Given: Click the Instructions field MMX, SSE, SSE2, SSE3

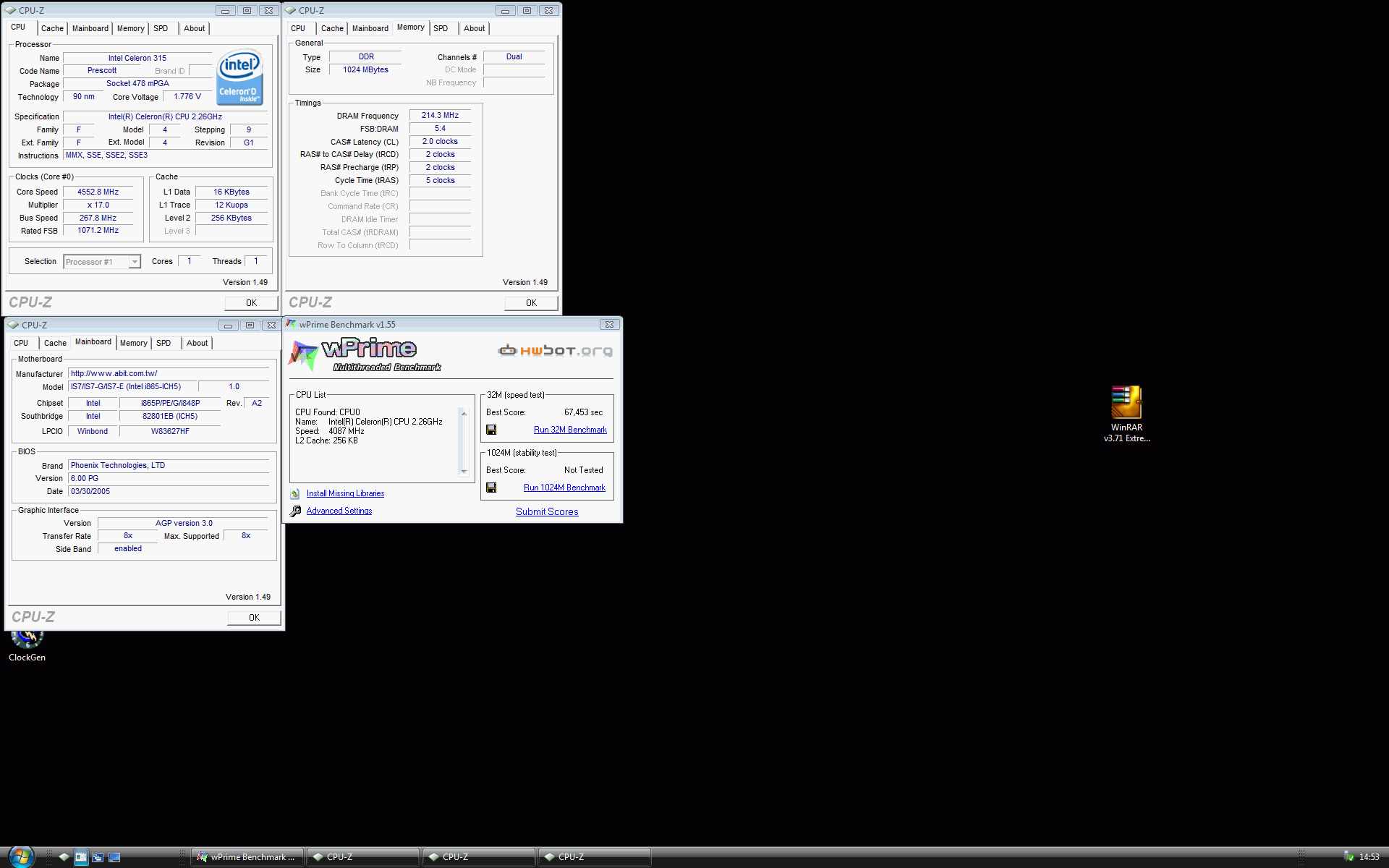Looking at the screenshot, I should (x=166, y=155).
